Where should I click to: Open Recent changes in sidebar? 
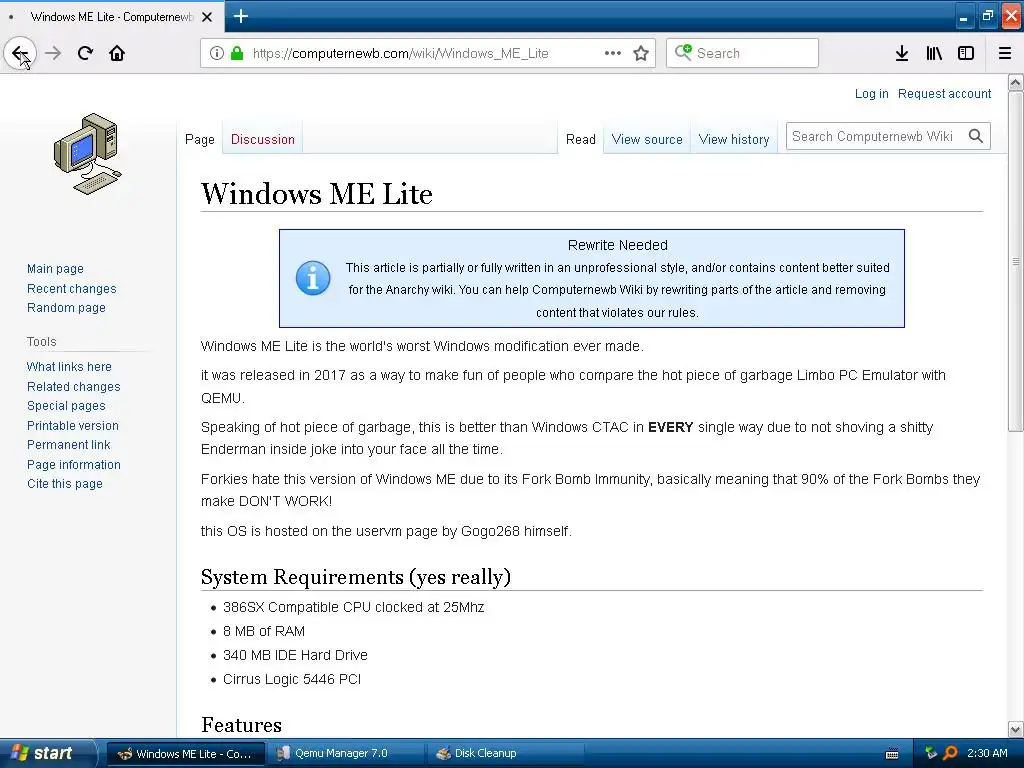(72, 289)
